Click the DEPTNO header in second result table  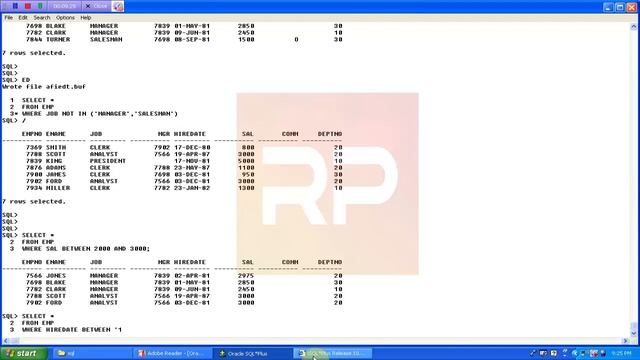[330, 262]
